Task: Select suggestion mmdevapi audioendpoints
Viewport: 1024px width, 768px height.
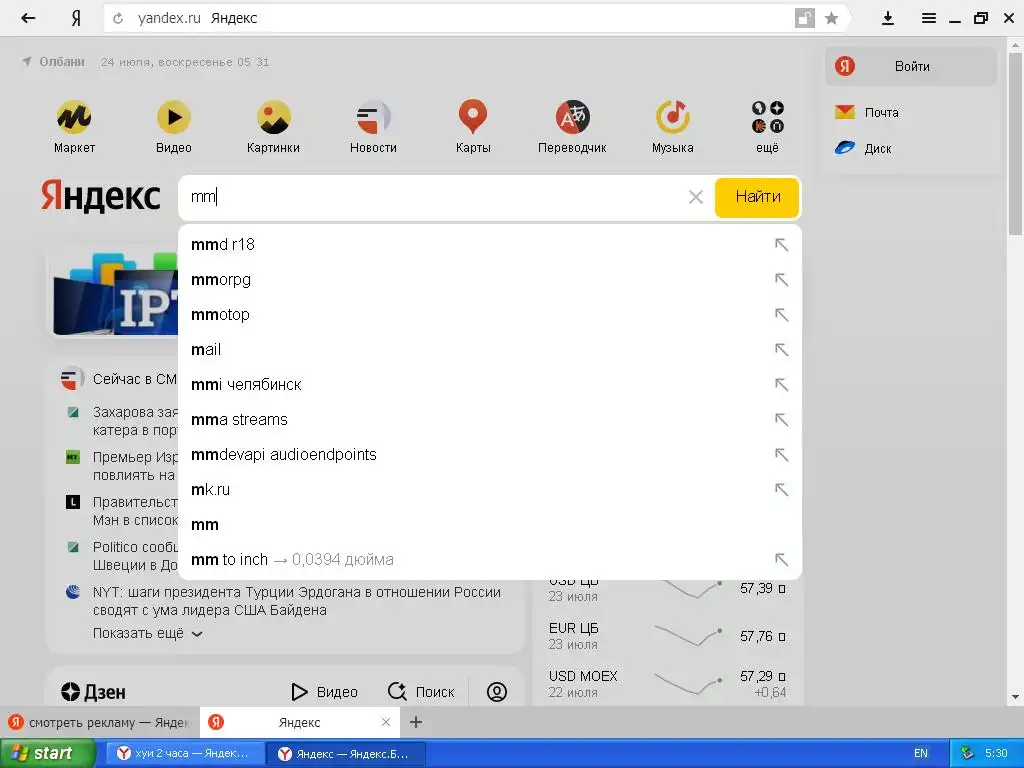Action: click(x=490, y=455)
